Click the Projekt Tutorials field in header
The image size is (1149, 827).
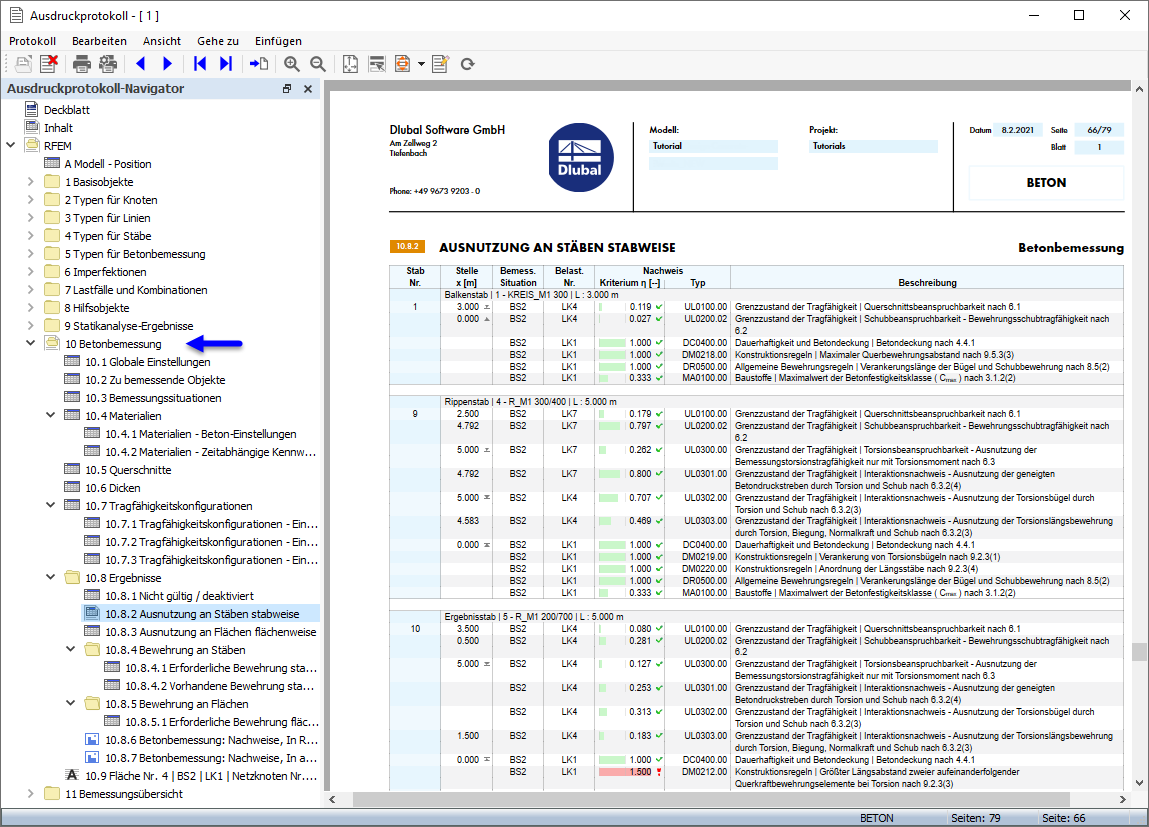873,146
